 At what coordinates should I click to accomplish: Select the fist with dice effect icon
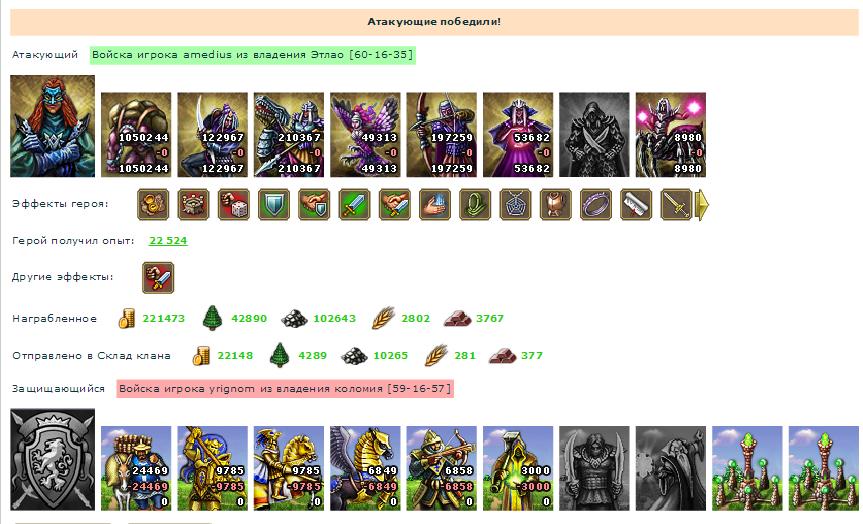(x=234, y=204)
